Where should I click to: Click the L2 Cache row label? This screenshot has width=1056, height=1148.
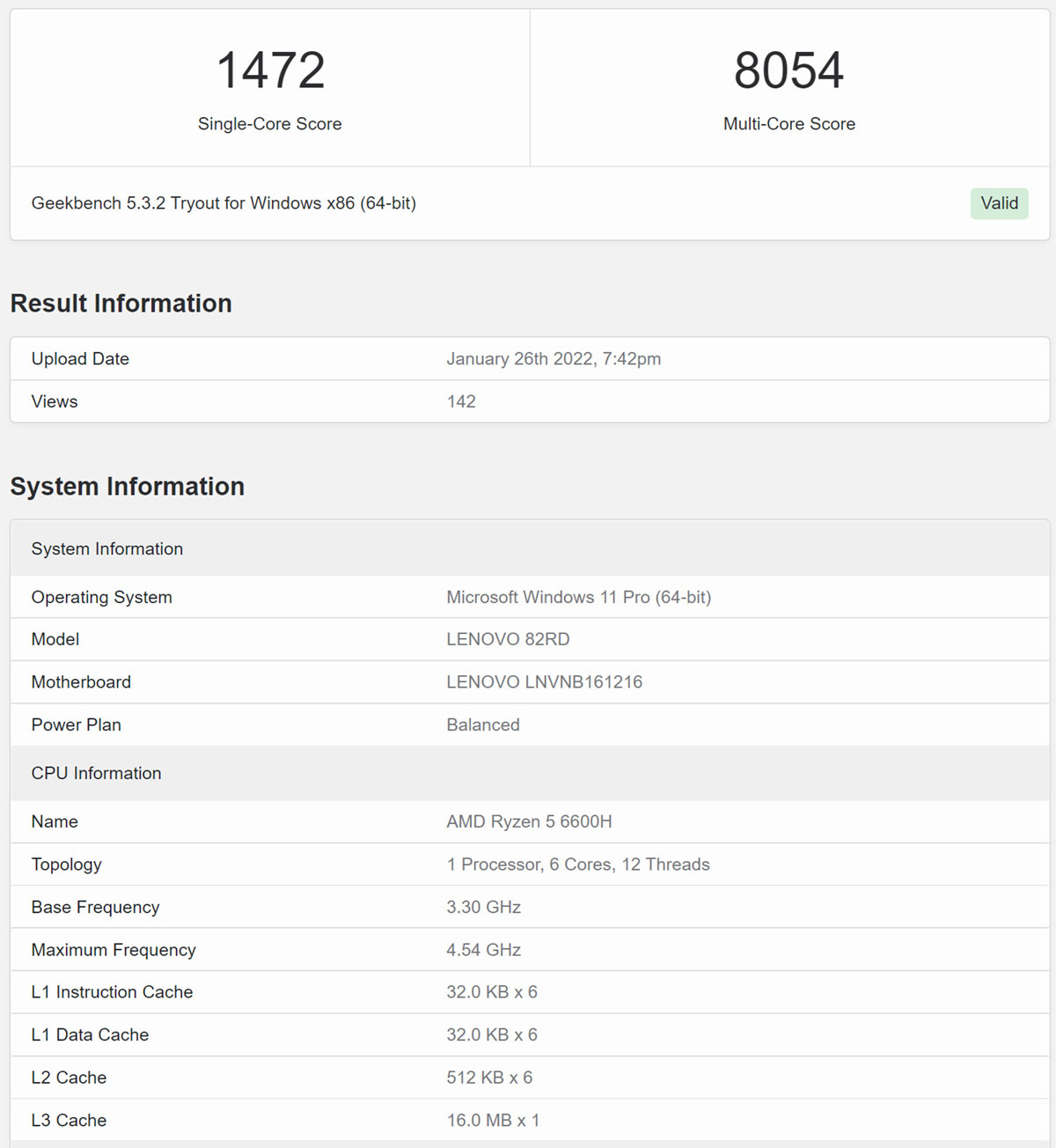pos(69,1078)
